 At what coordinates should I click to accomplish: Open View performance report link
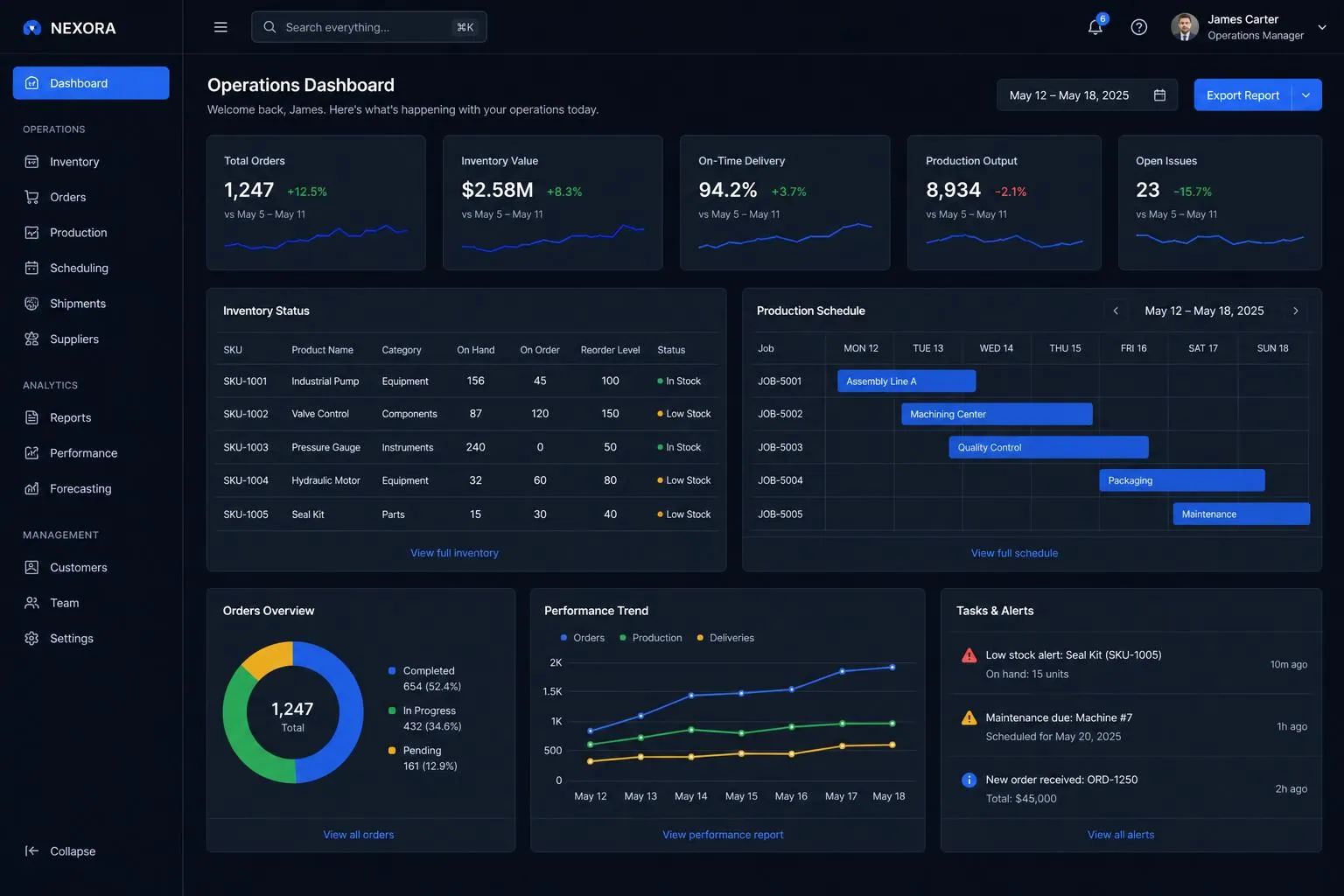click(x=723, y=835)
